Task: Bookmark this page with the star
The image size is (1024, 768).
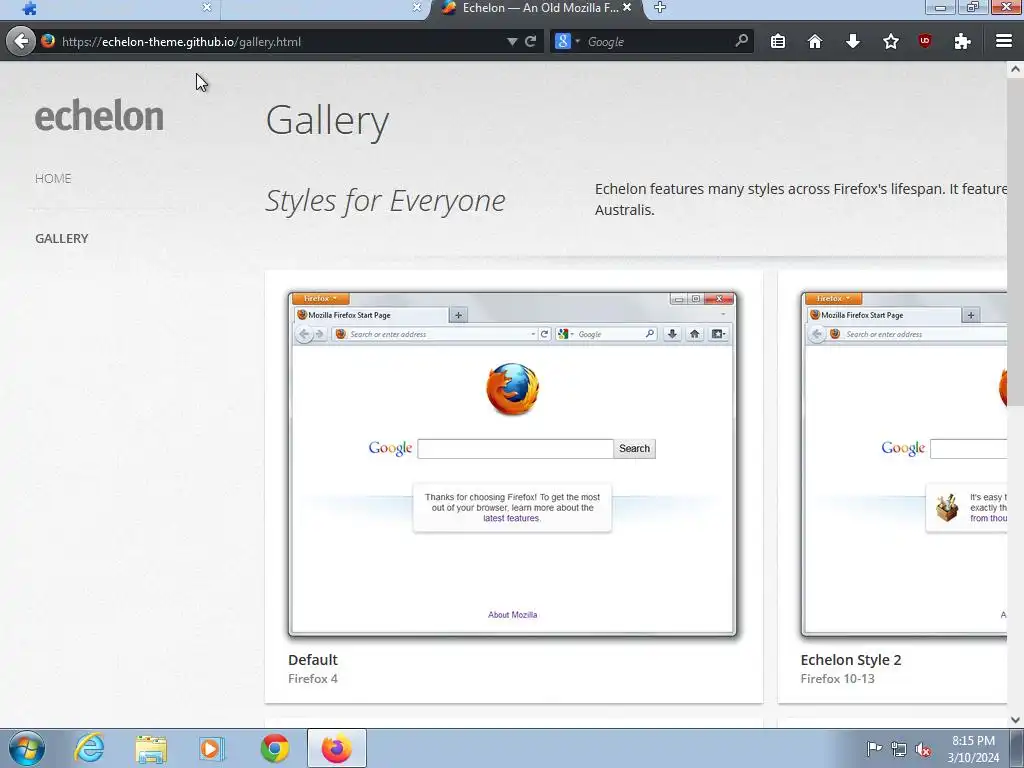Action: click(x=890, y=41)
